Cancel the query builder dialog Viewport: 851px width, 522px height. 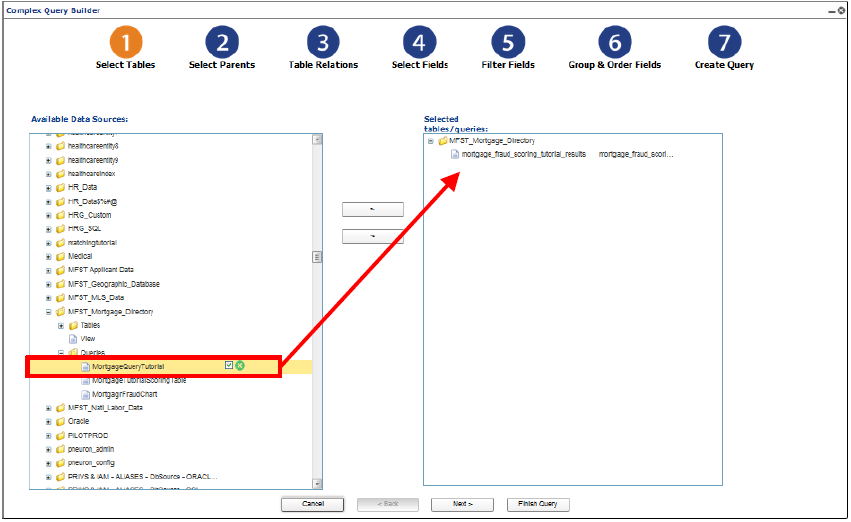point(313,505)
